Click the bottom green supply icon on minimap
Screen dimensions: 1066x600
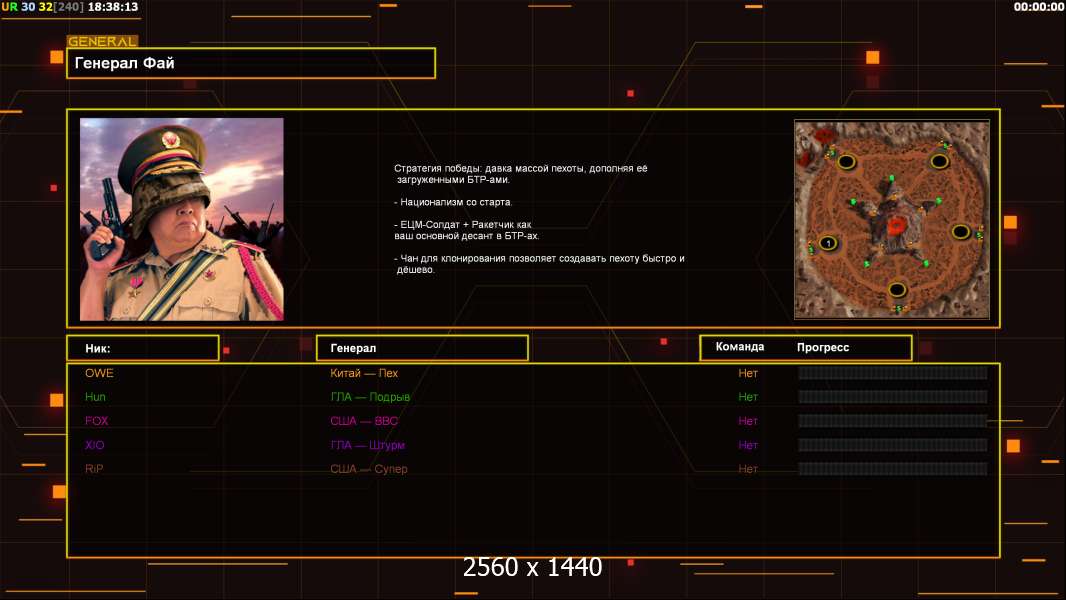(897, 308)
